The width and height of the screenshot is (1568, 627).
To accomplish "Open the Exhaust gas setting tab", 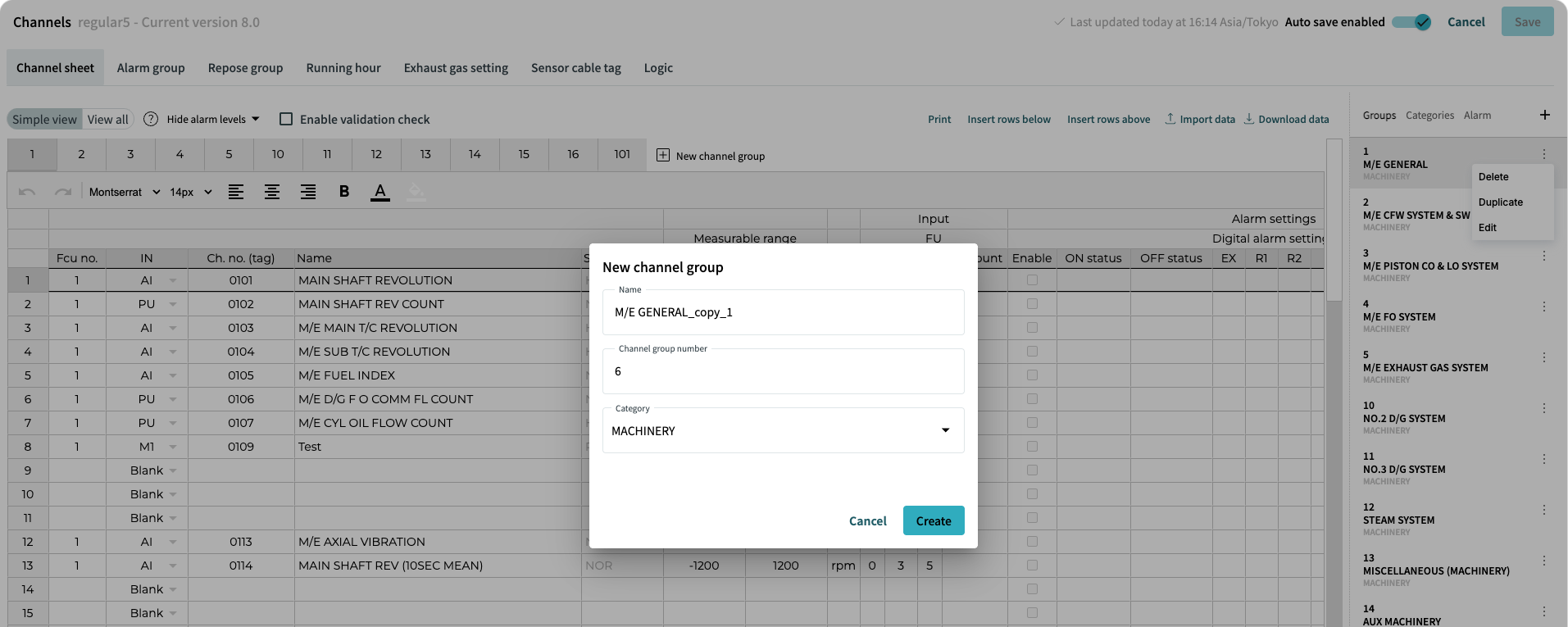I will coord(456,68).
